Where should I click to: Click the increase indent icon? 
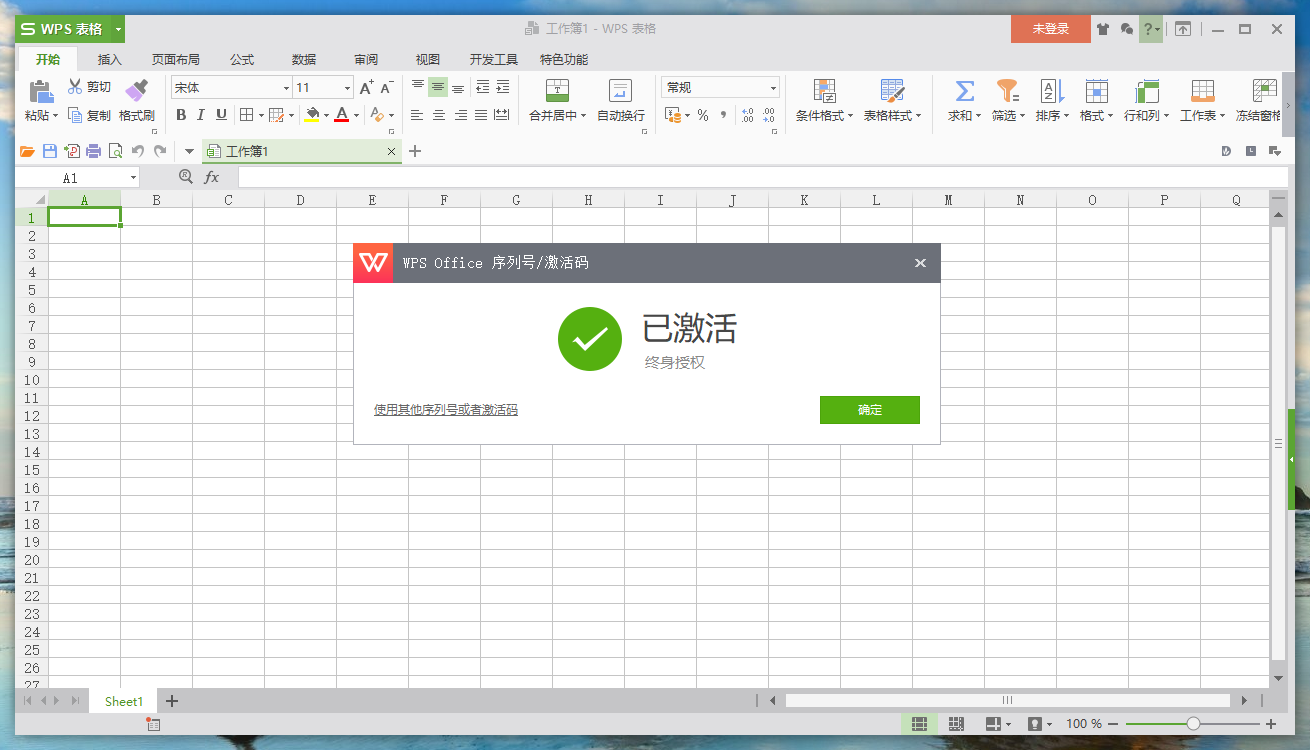coord(503,87)
